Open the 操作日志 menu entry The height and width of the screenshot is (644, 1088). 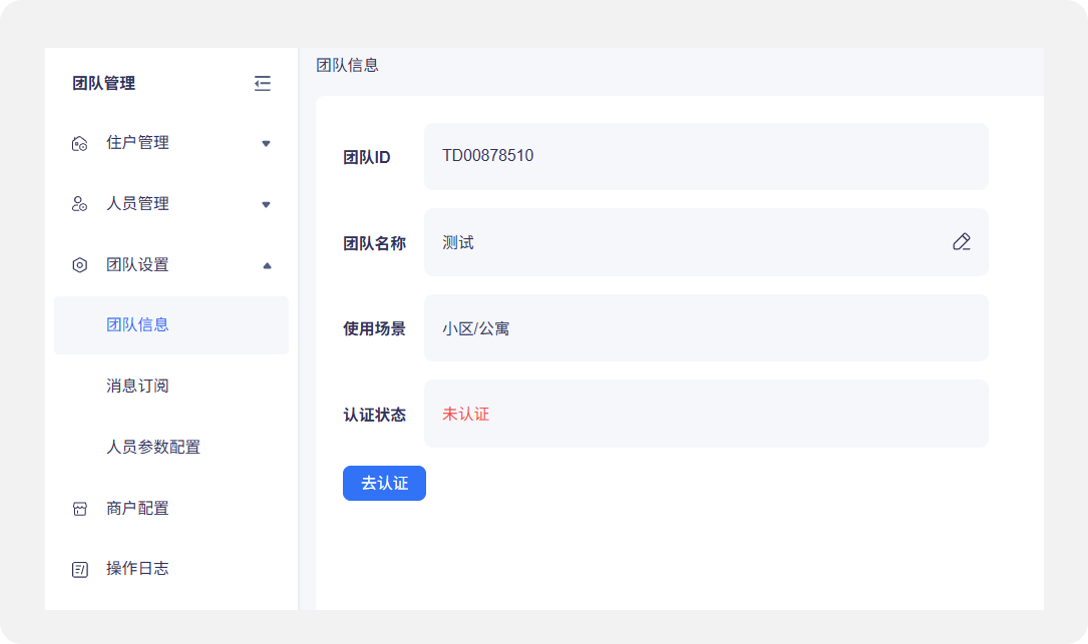[138, 568]
